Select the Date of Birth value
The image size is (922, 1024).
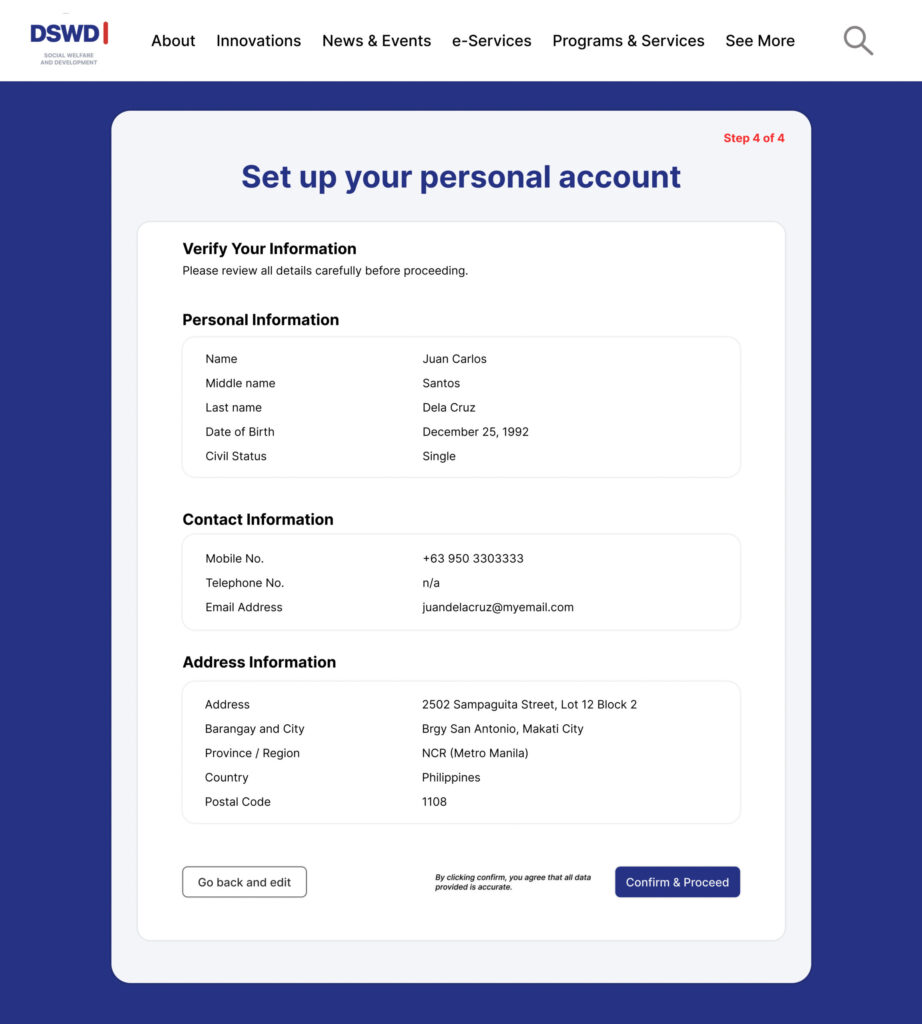click(475, 432)
